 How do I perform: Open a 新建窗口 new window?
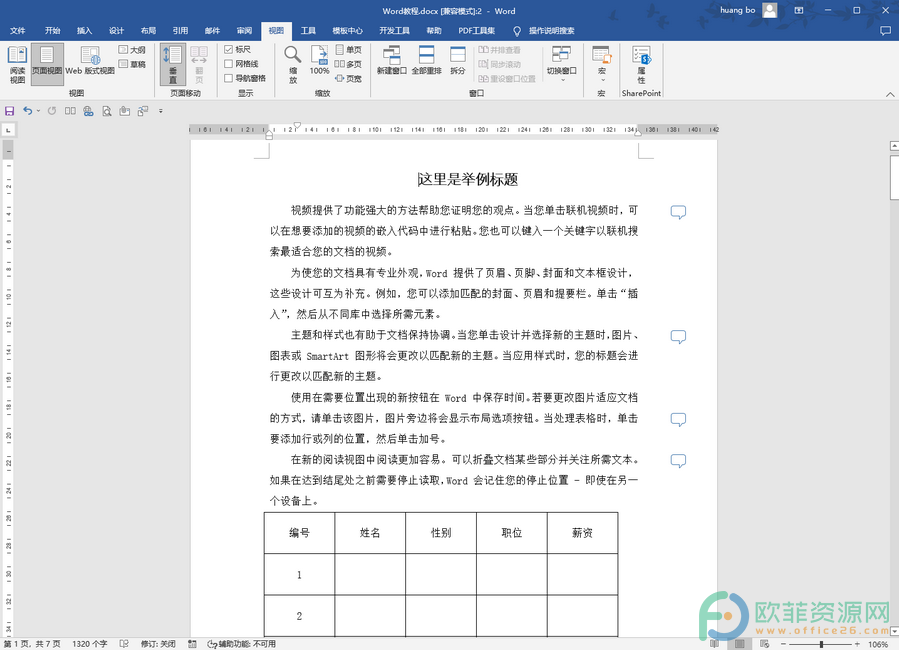(x=392, y=60)
